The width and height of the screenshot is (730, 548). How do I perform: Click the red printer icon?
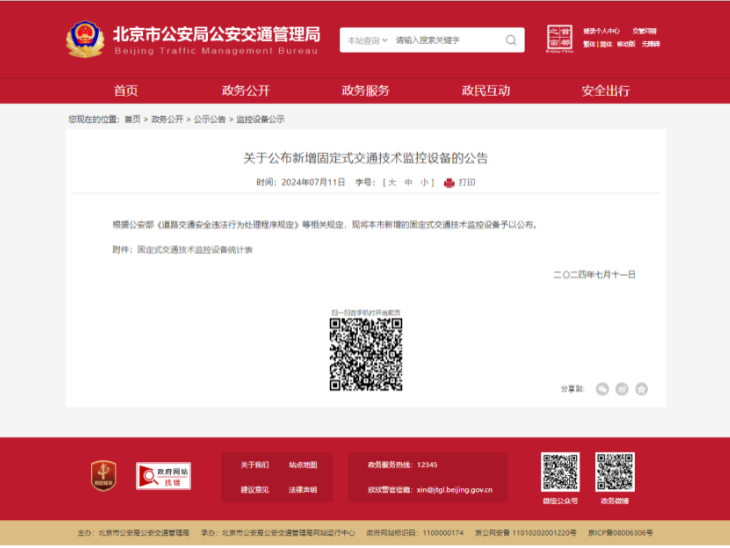click(449, 183)
